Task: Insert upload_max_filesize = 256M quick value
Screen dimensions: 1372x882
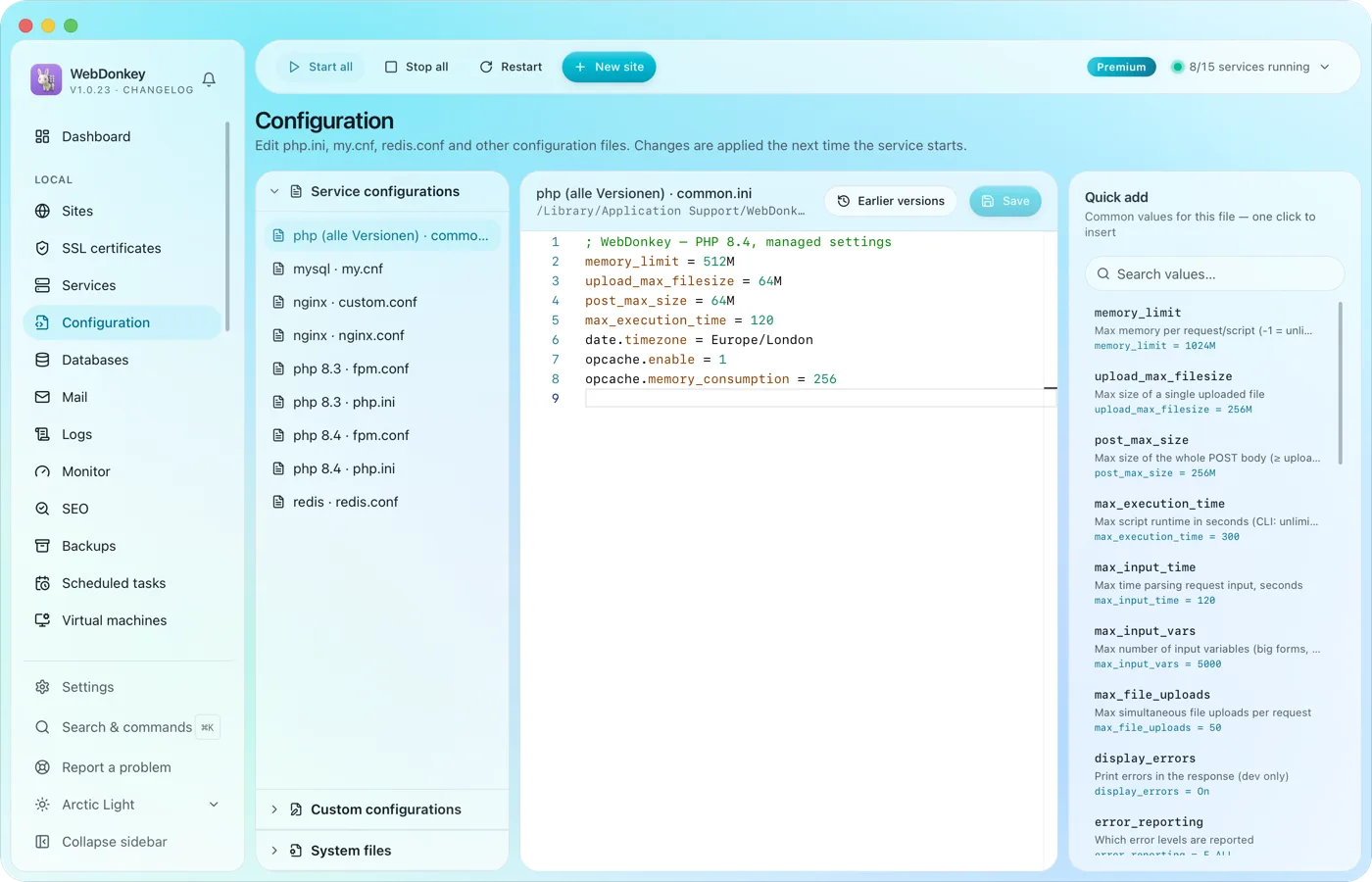Action: pyautogui.click(x=1209, y=392)
